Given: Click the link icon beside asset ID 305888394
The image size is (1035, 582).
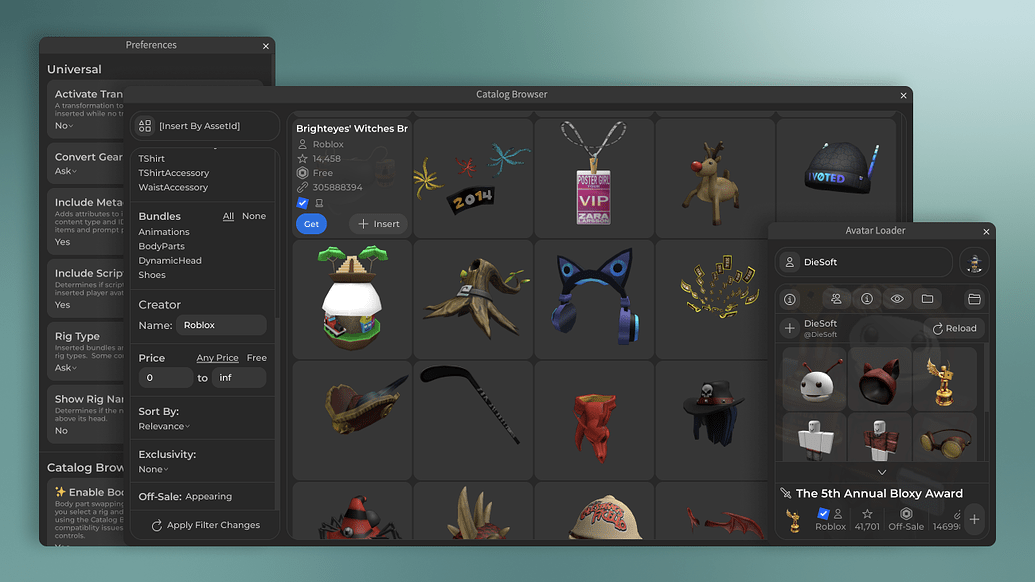Looking at the screenshot, I should coord(302,188).
